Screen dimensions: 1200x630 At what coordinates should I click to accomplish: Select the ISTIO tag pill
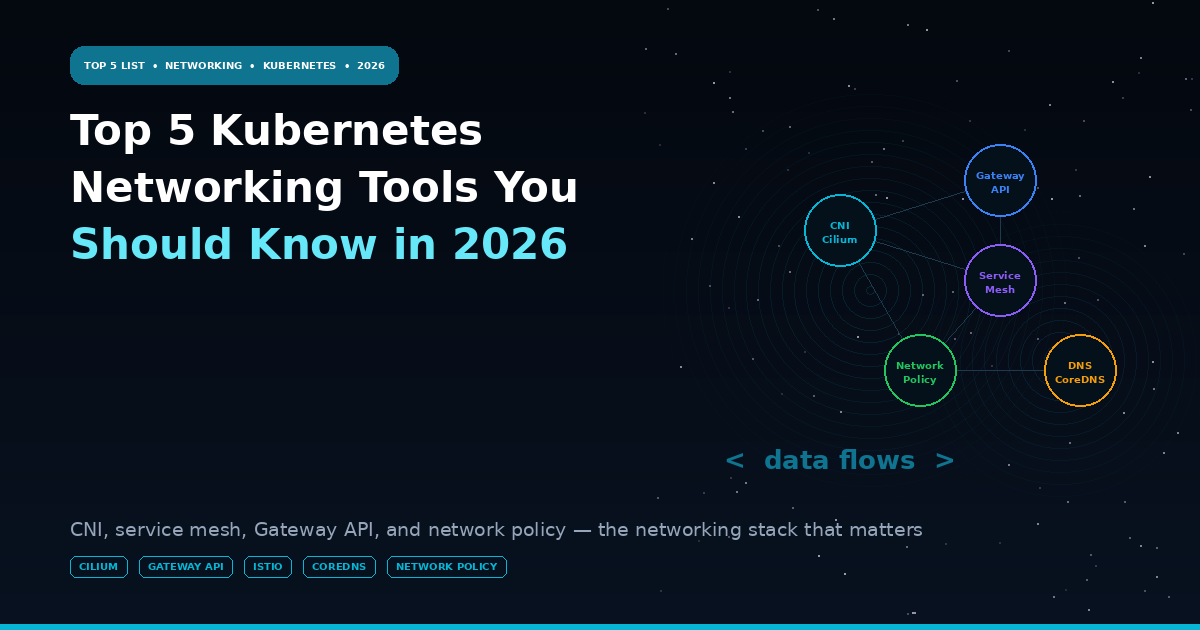(x=268, y=567)
